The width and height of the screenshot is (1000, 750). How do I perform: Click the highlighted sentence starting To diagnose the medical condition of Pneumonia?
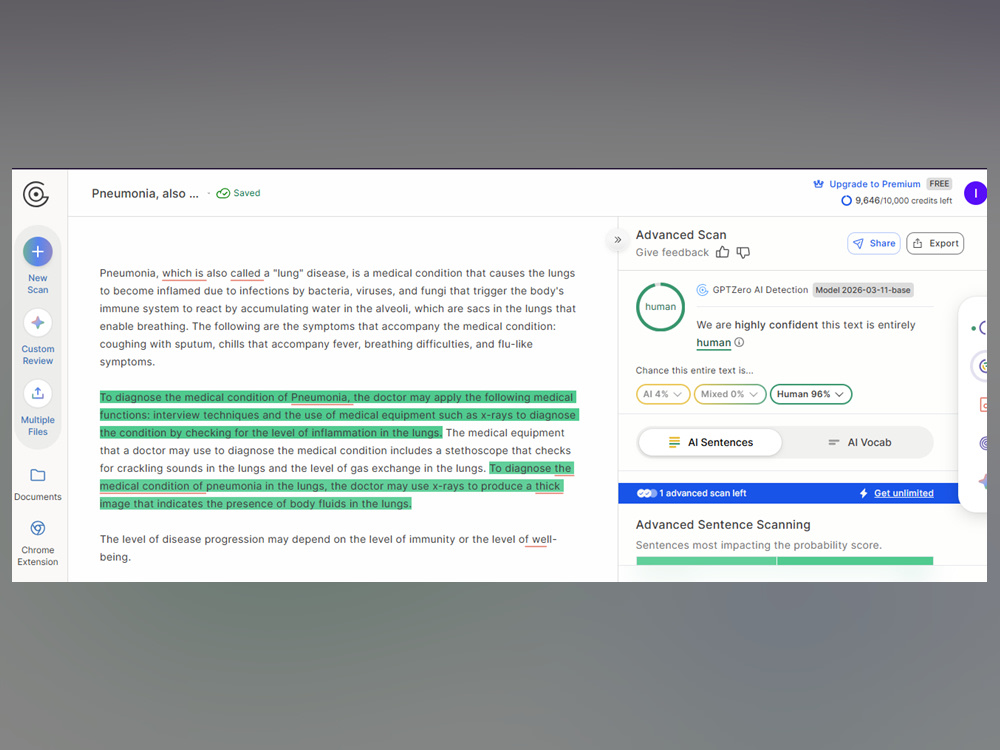click(338, 415)
